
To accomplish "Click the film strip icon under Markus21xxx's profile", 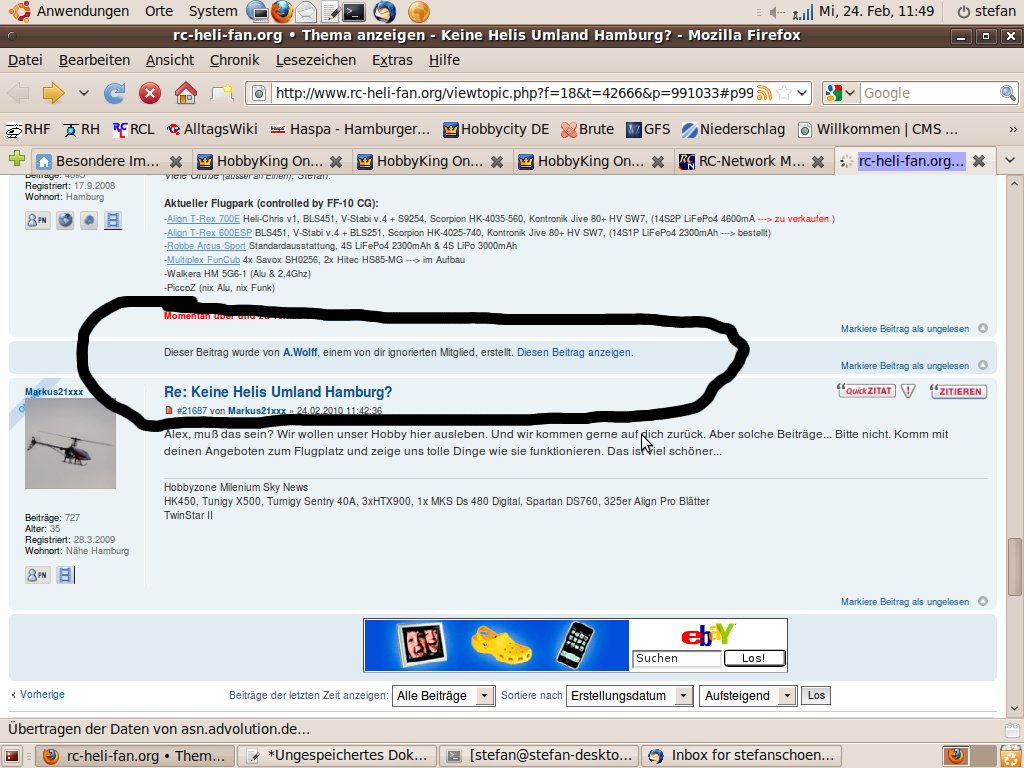I will click(65, 575).
